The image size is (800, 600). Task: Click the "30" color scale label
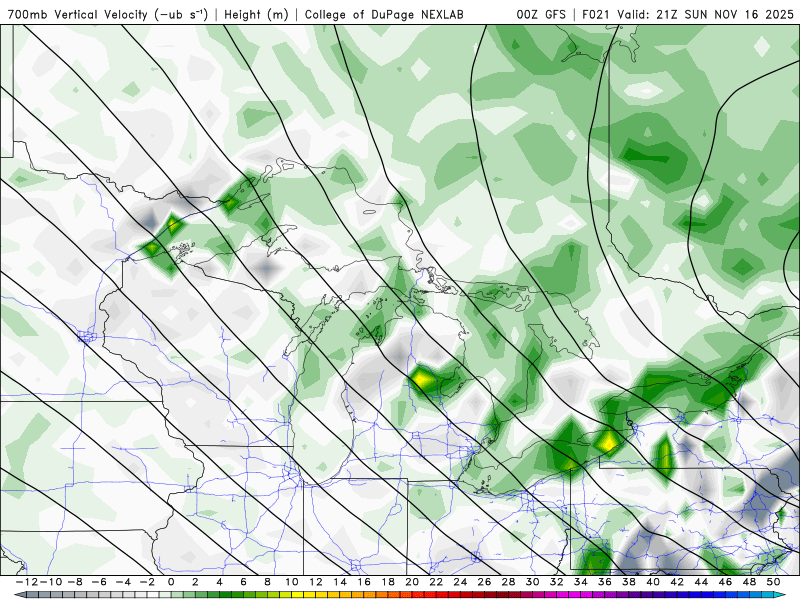click(x=532, y=582)
